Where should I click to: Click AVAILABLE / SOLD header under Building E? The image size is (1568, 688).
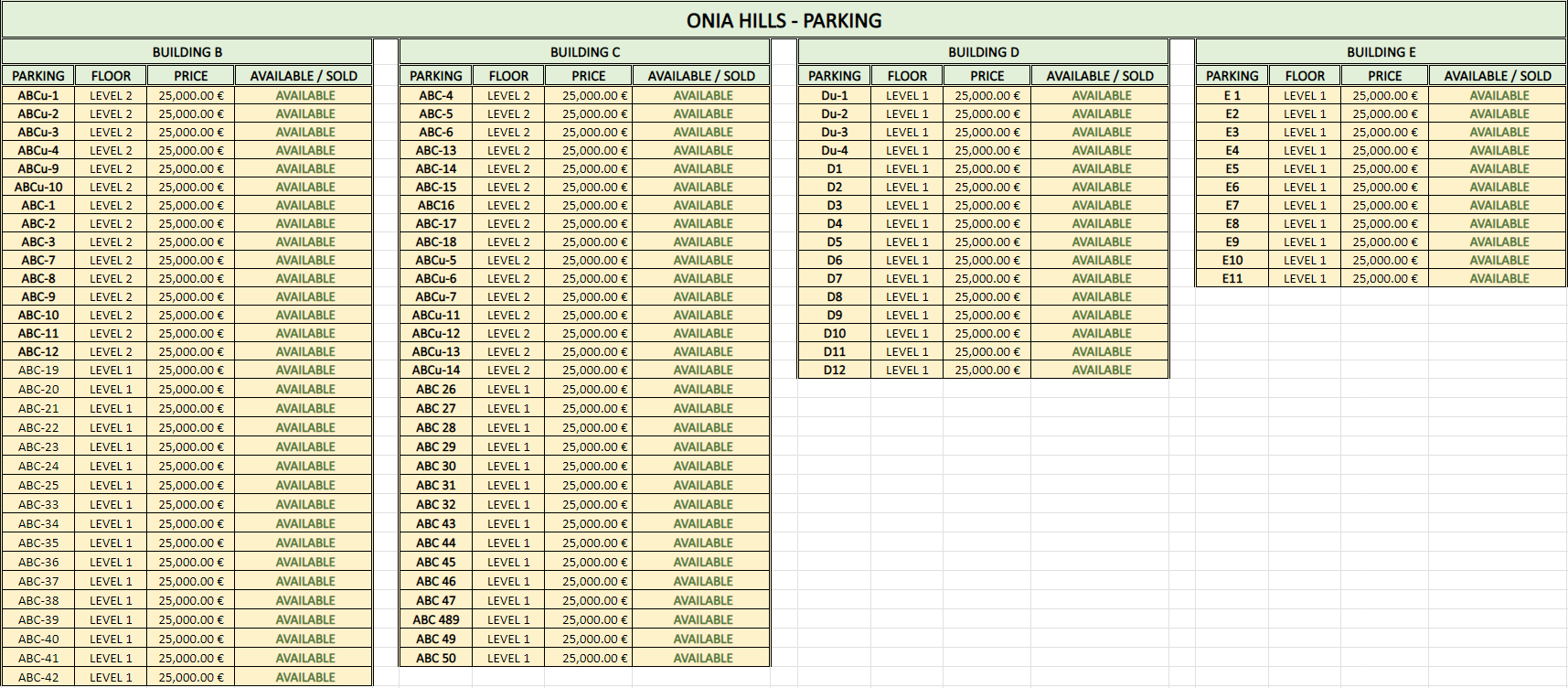(1498, 76)
